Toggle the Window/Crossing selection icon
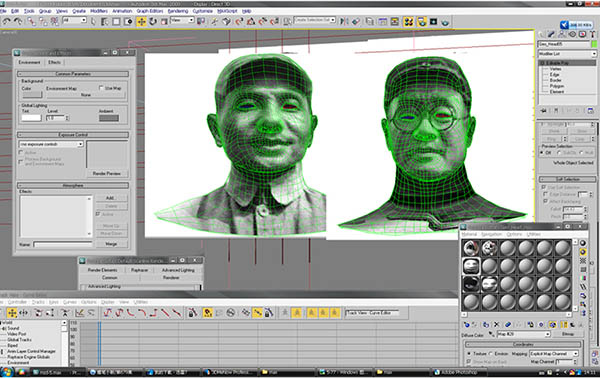600x378 pixels. pos(128,21)
